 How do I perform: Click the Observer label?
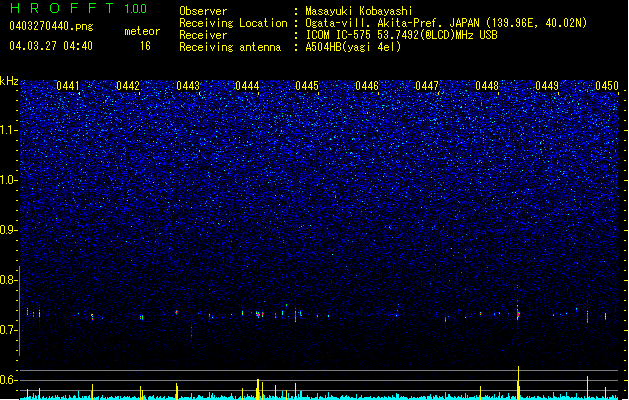tap(203, 11)
